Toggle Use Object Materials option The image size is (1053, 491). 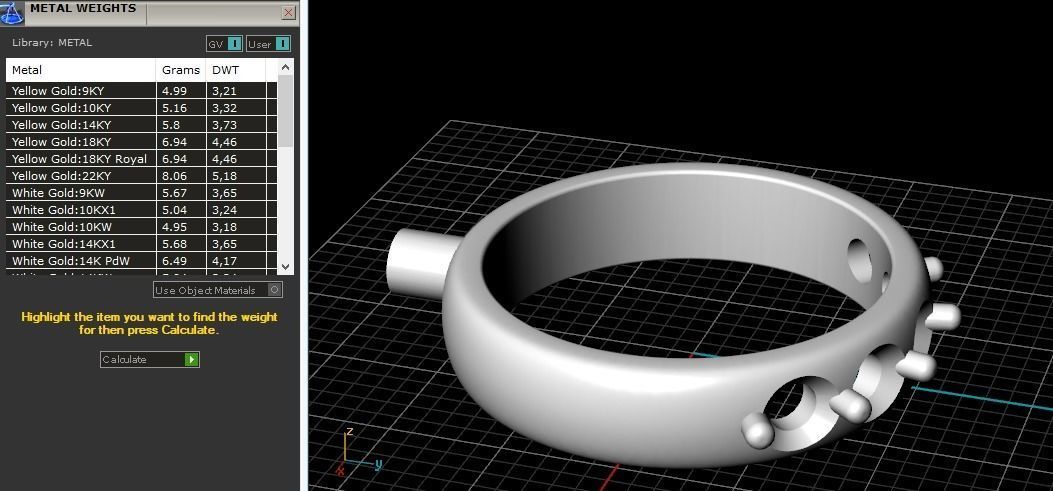(x=218, y=290)
